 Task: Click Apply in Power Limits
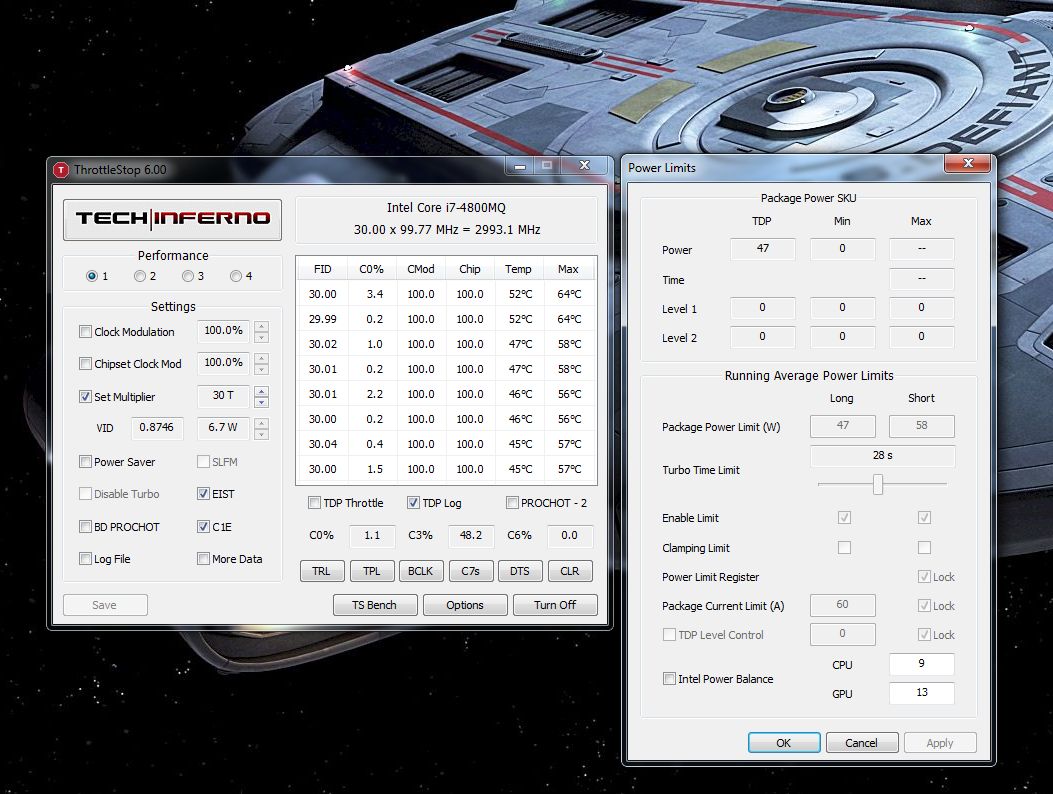940,742
